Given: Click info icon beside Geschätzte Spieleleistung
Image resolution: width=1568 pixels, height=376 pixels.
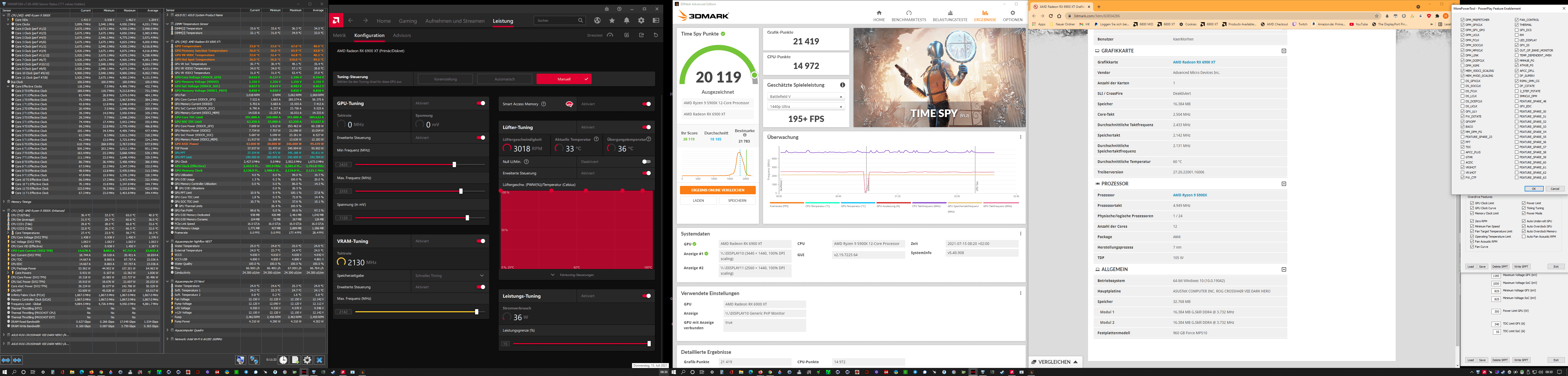Looking at the screenshot, I should pyautogui.click(x=843, y=85).
